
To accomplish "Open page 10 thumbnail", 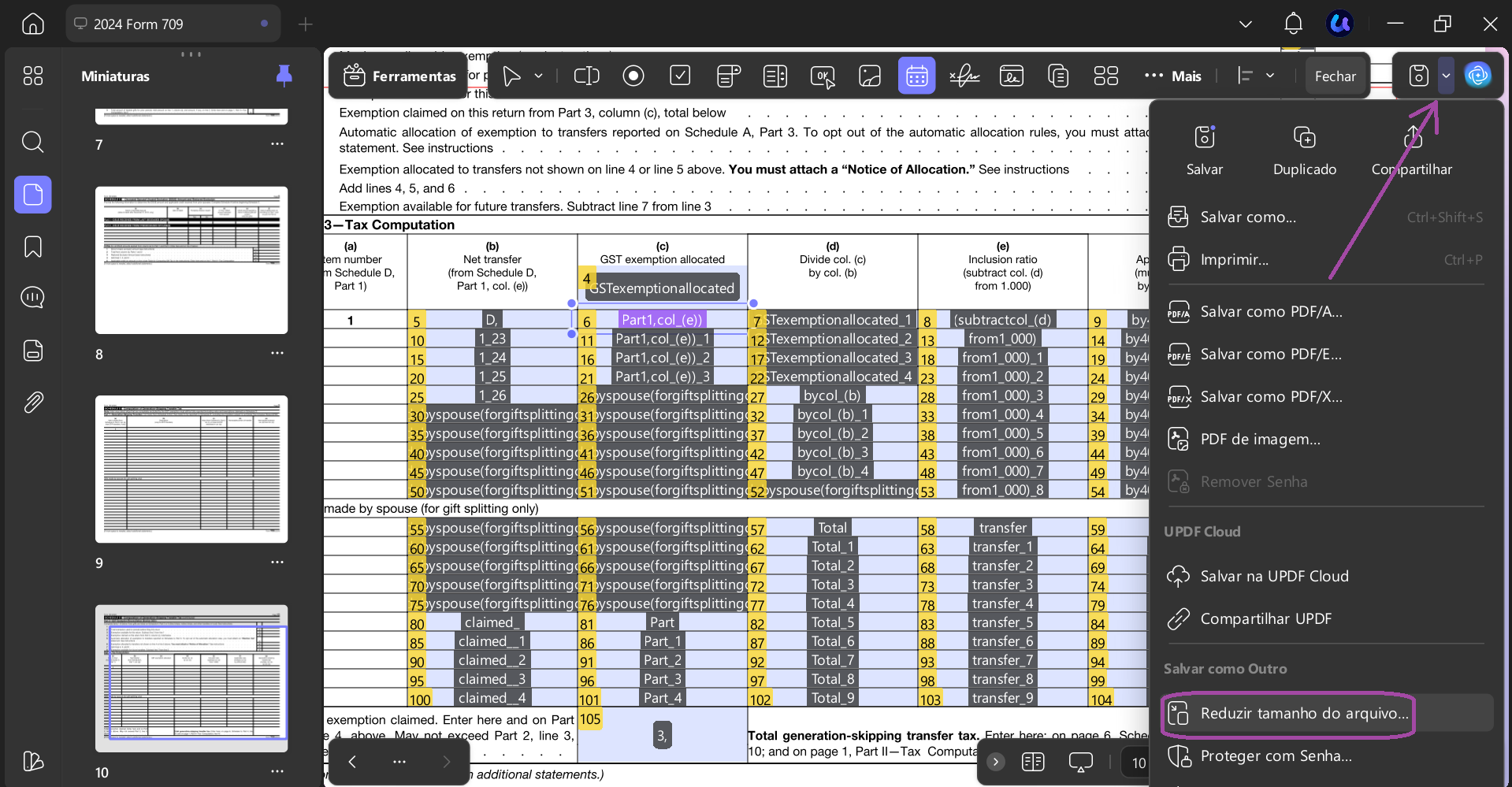I will click(x=191, y=678).
